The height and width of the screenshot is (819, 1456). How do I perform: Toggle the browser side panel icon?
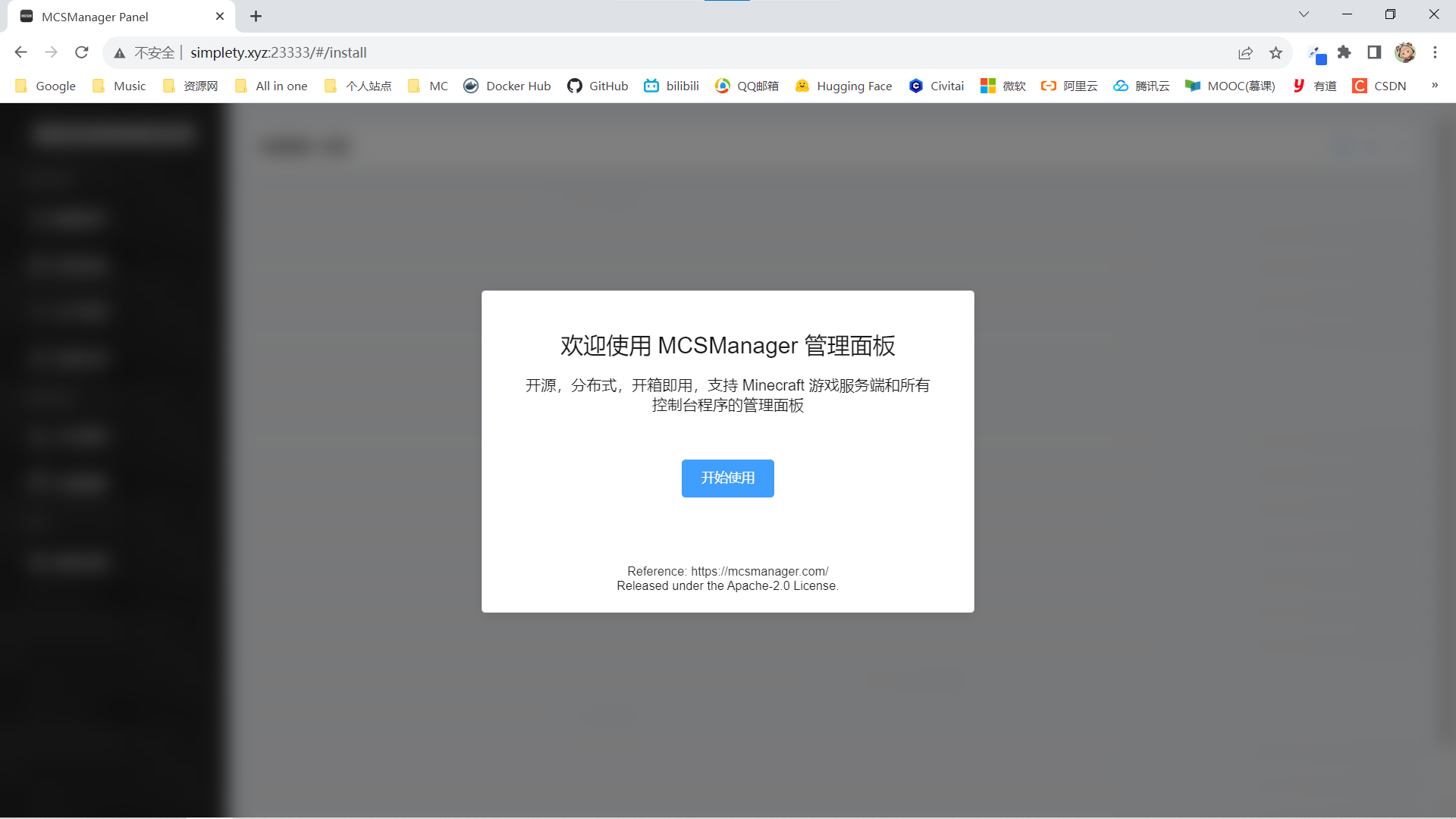coord(1374,52)
